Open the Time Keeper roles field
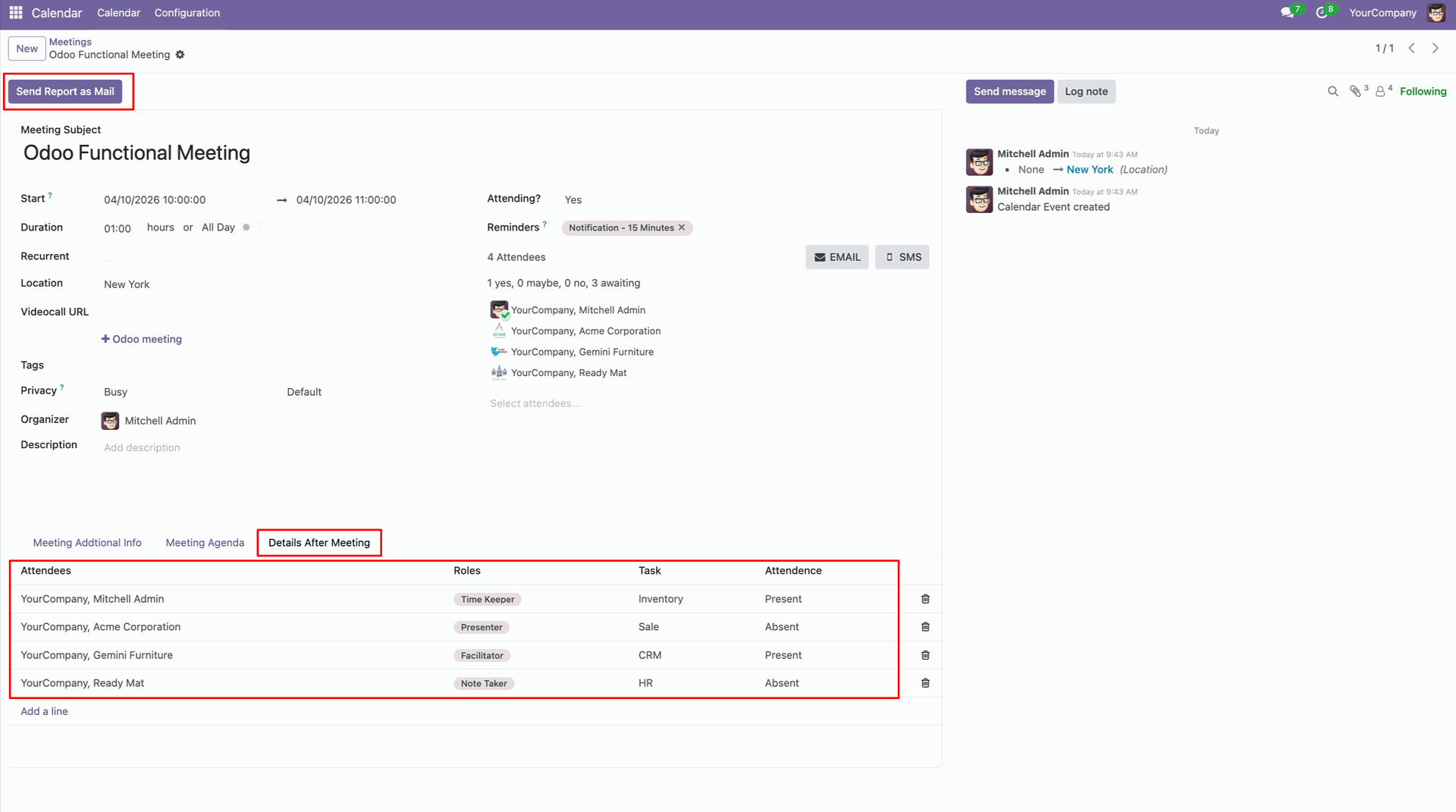 [x=488, y=599]
